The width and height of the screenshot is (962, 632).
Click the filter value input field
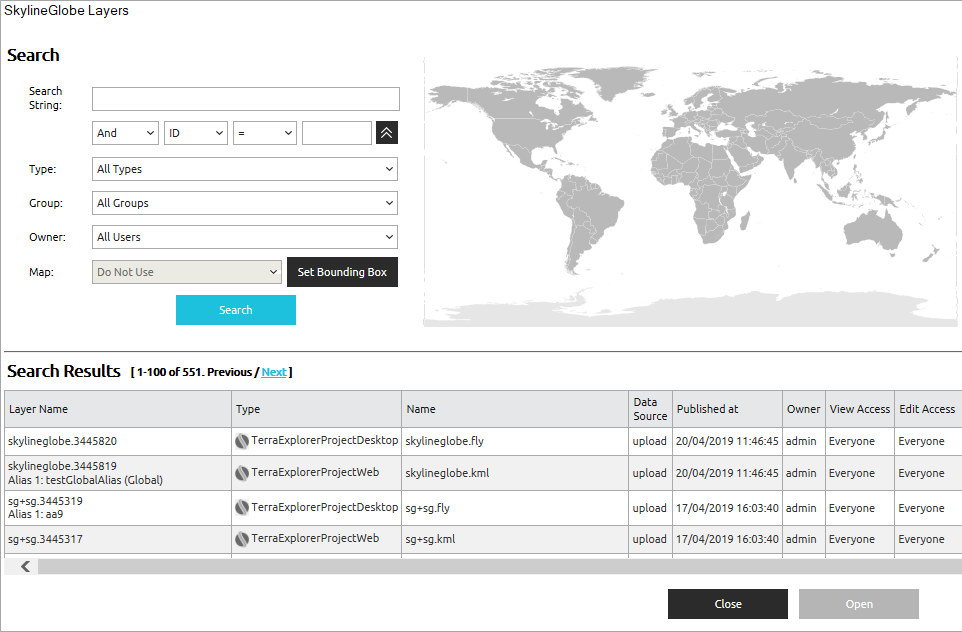[x=337, y=133]
